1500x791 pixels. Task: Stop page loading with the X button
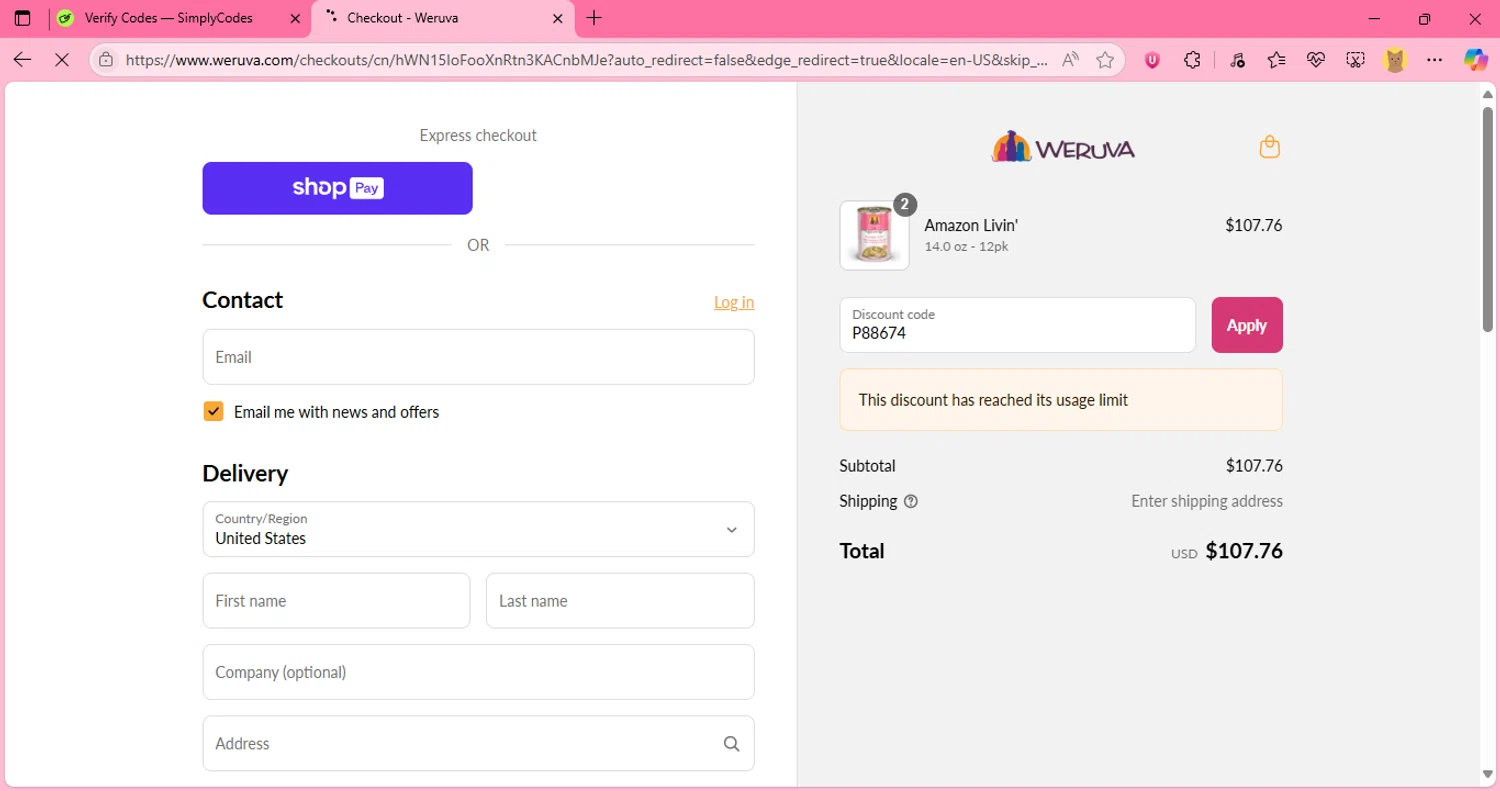[61, 60]
